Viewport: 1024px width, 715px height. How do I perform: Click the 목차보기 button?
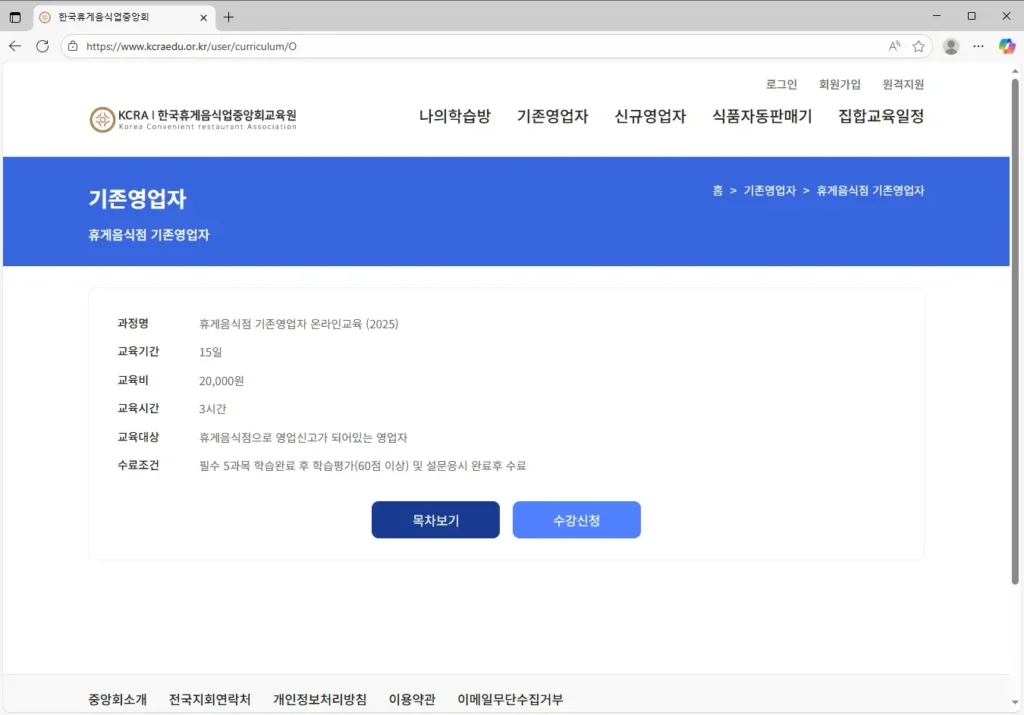(435, 519)
